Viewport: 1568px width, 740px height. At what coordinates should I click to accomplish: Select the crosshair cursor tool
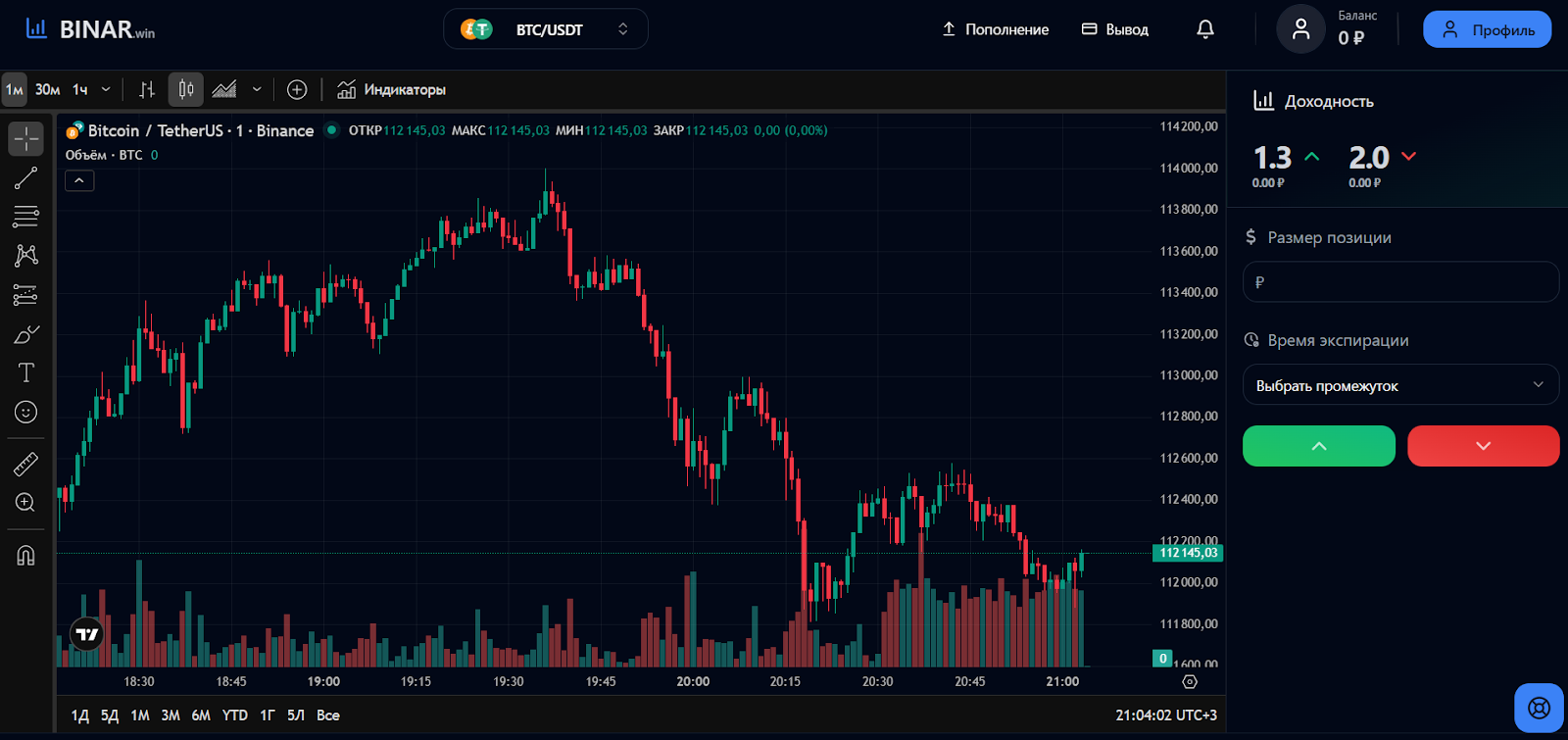(26, 139)
